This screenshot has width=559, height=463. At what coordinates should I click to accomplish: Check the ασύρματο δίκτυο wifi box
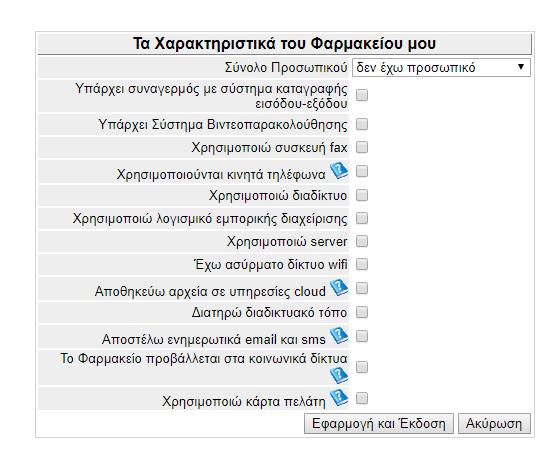(362, 264)
